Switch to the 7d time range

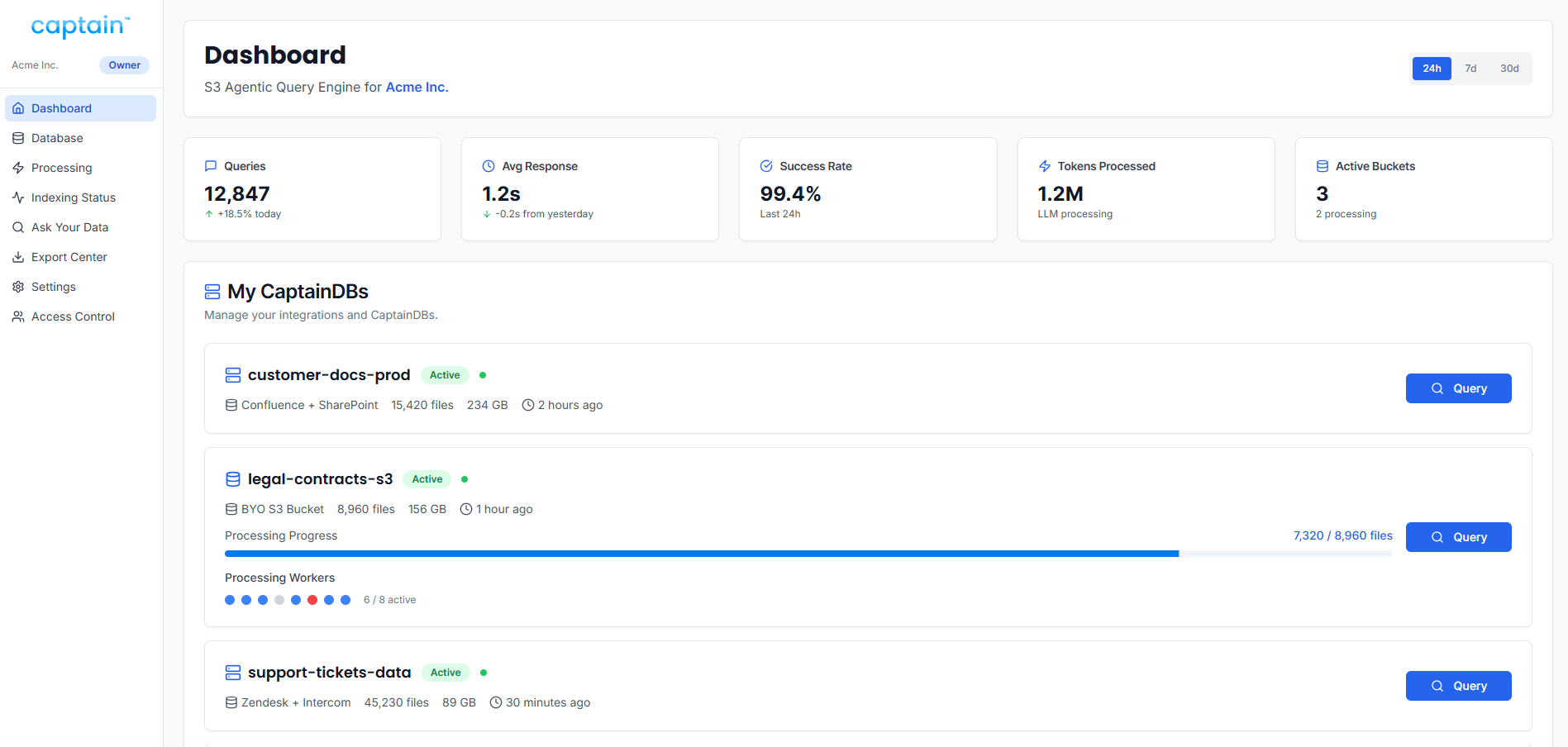point(1470,69)
